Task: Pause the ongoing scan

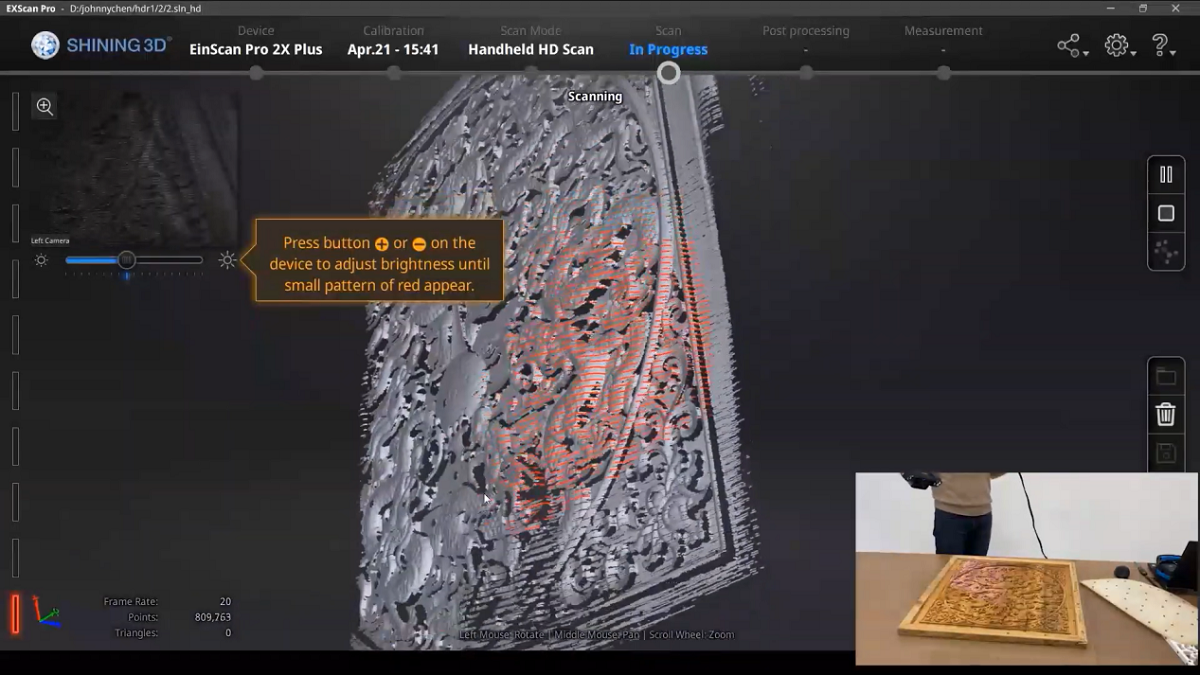Action: coord(1165,174)
